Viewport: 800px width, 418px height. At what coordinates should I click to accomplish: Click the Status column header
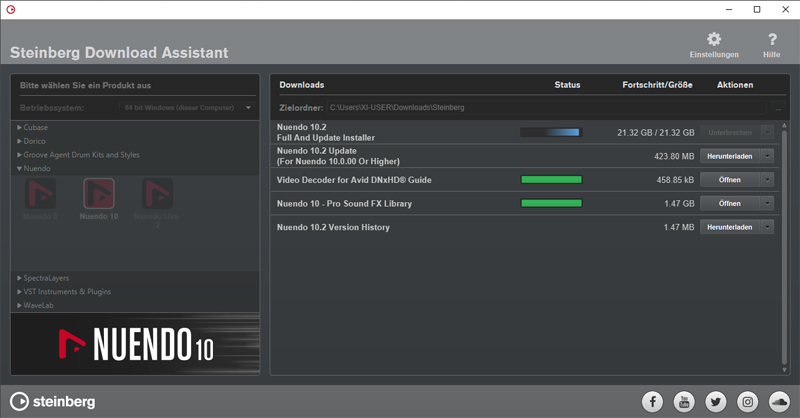pyautogui.click(x=567, y=85)
